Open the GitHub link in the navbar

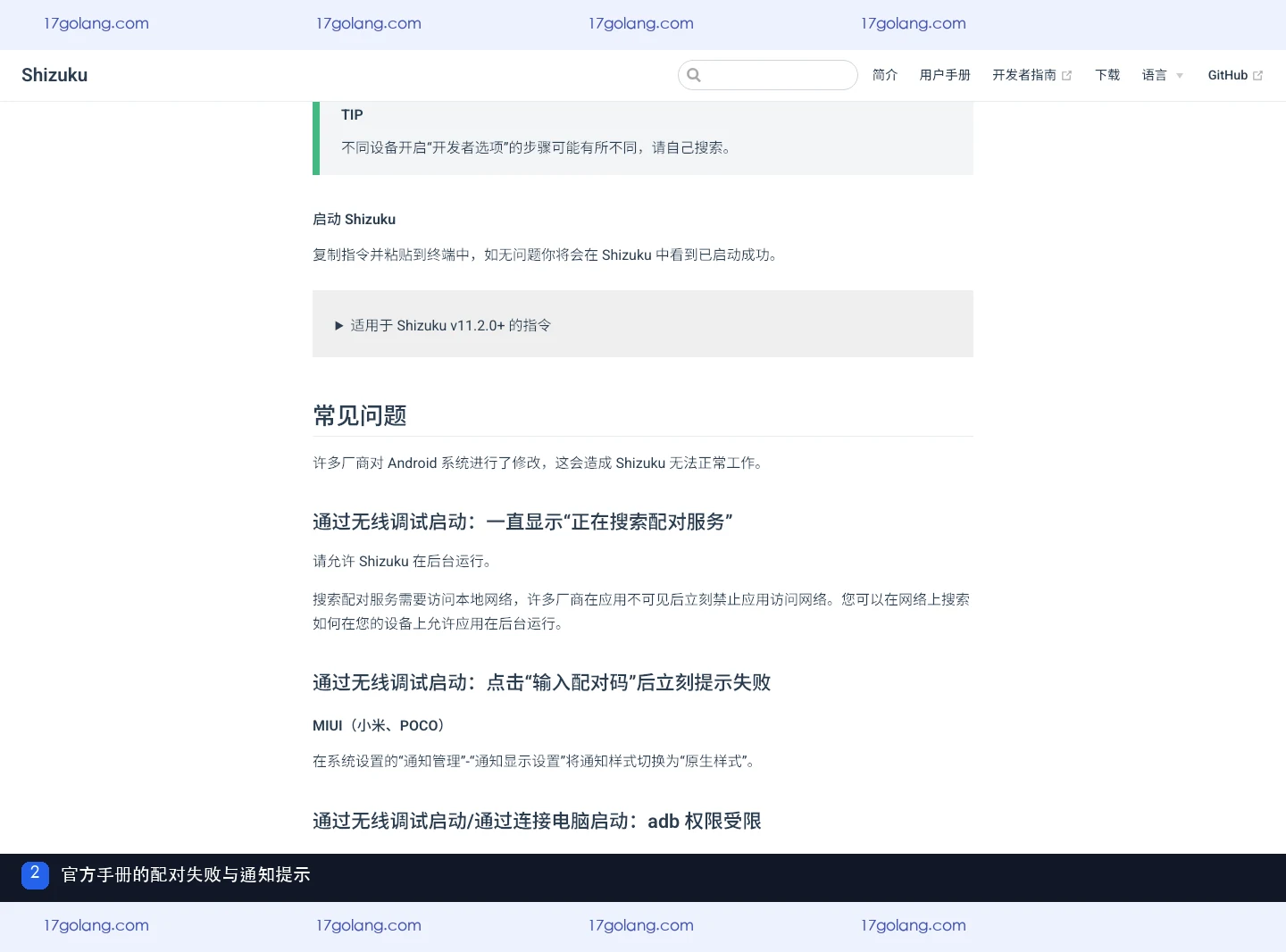tap(1228, 75)
